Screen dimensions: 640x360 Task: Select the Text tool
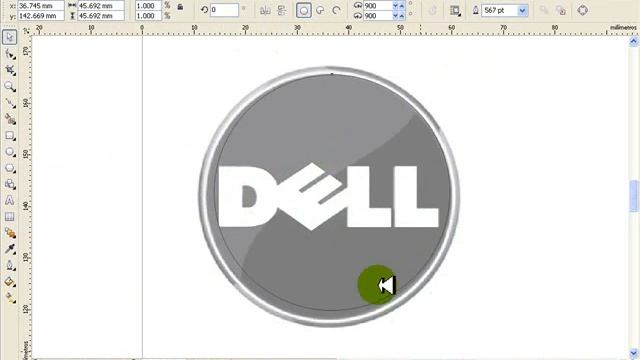(9, 200)
